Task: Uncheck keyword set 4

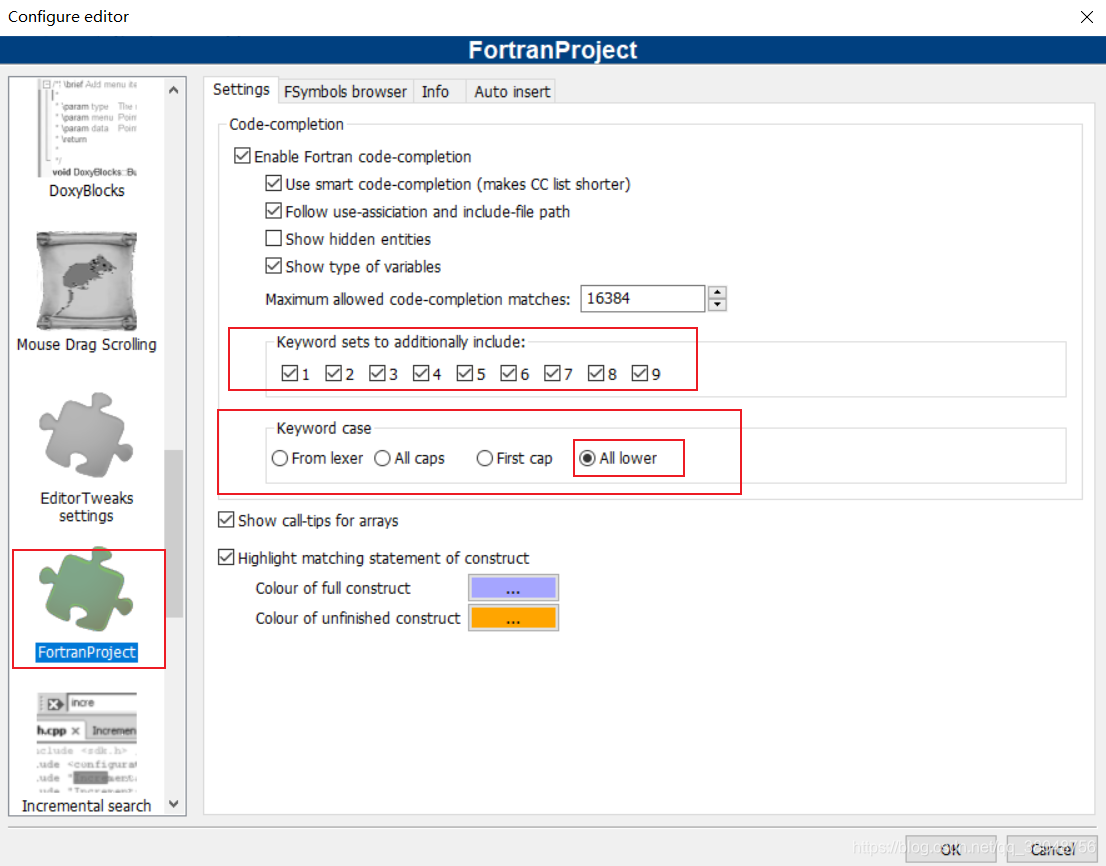Action: pyautogui.click(x=420, y=373)
